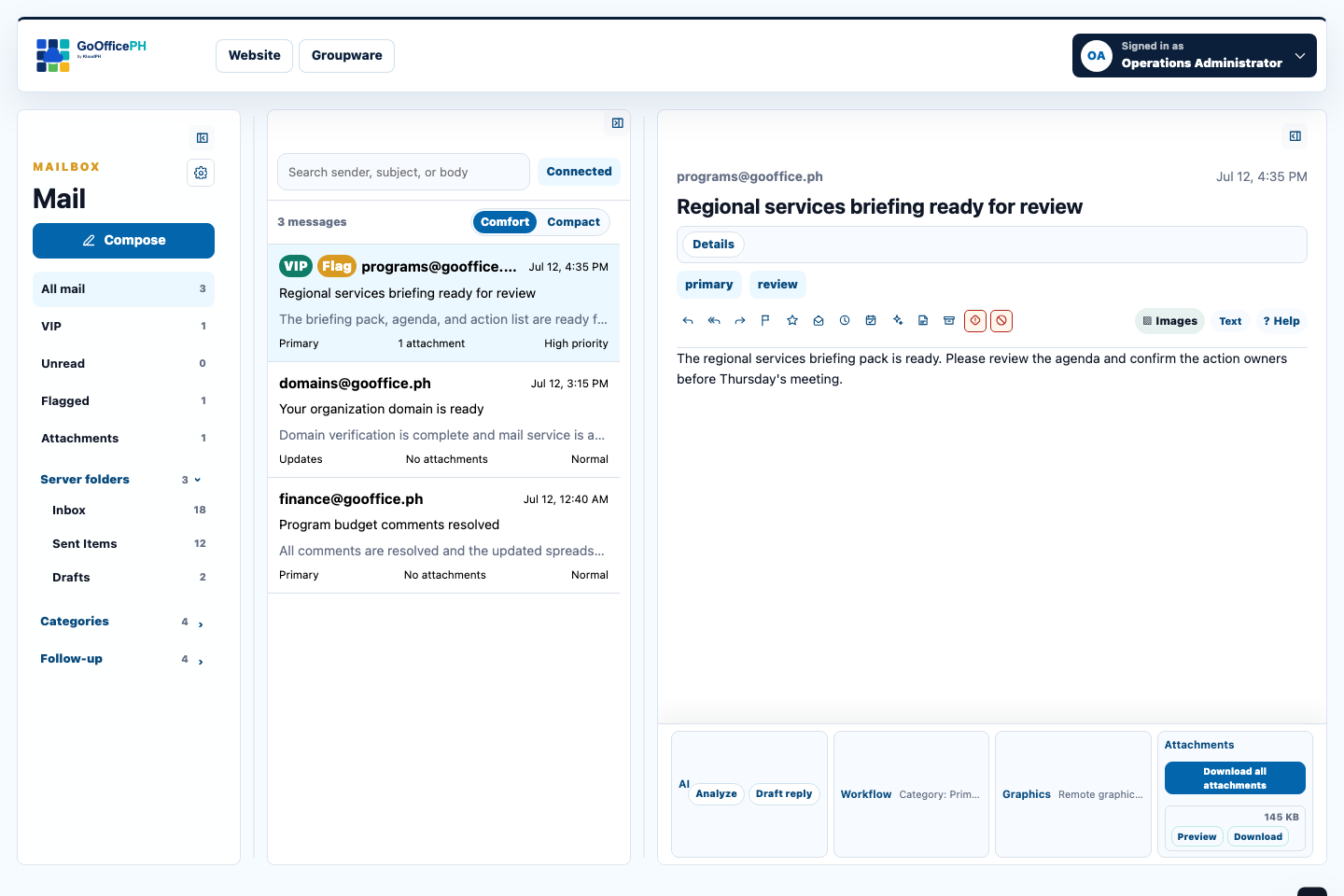The height and width of the screenshot is (896, 1344).
Task: Collapse the Server folders section
Action: [121, 480]
